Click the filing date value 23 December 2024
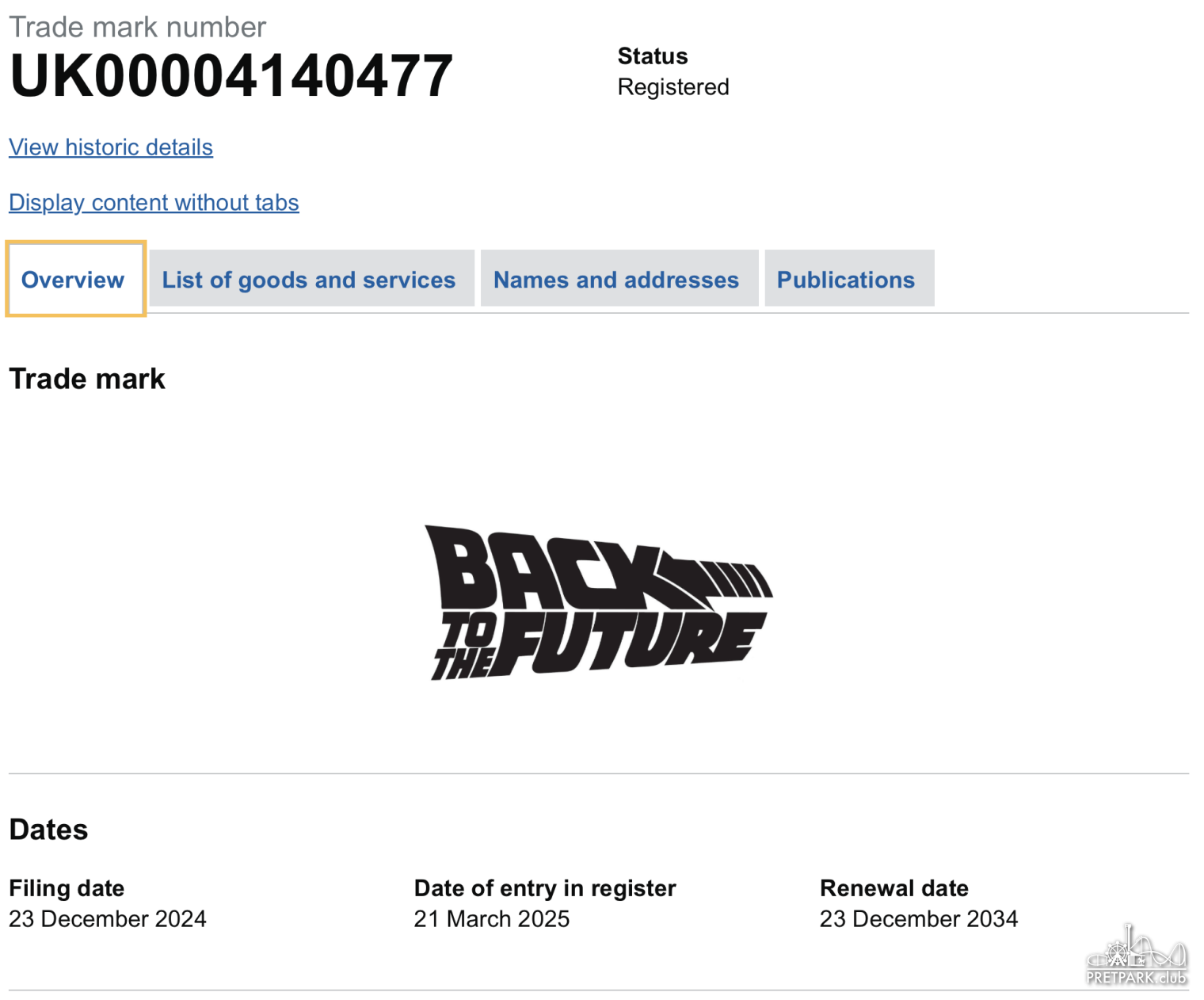Image resolution: width=1204 pixels, height=1000 pixels. (108, 919)
